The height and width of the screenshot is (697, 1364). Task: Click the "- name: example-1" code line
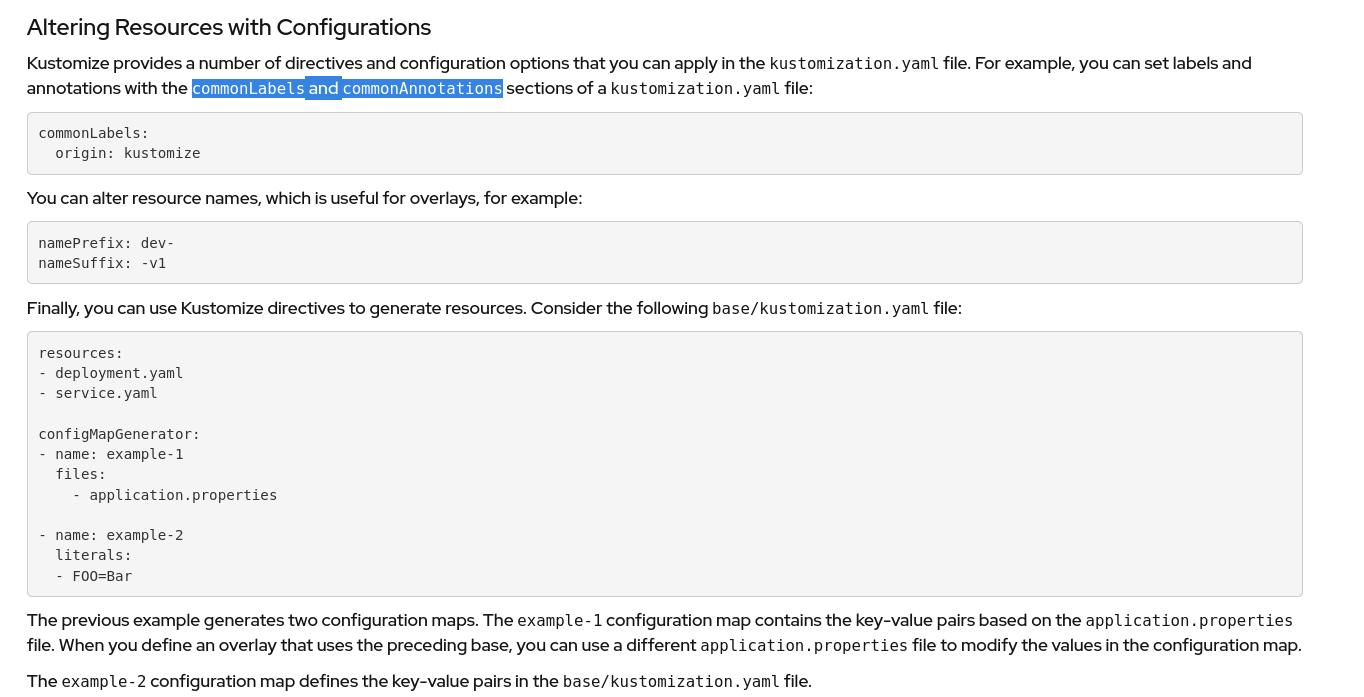[x=110, y=454]
